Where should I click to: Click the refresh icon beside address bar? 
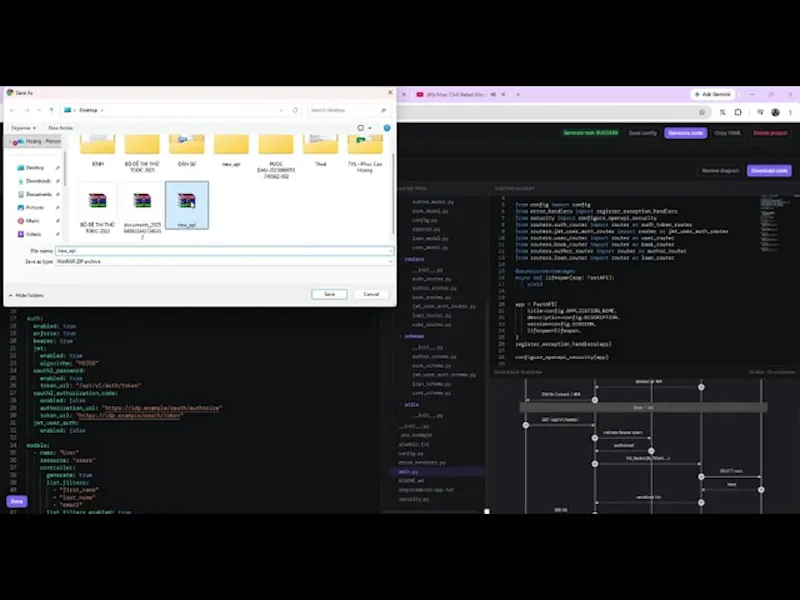[295, 110]
